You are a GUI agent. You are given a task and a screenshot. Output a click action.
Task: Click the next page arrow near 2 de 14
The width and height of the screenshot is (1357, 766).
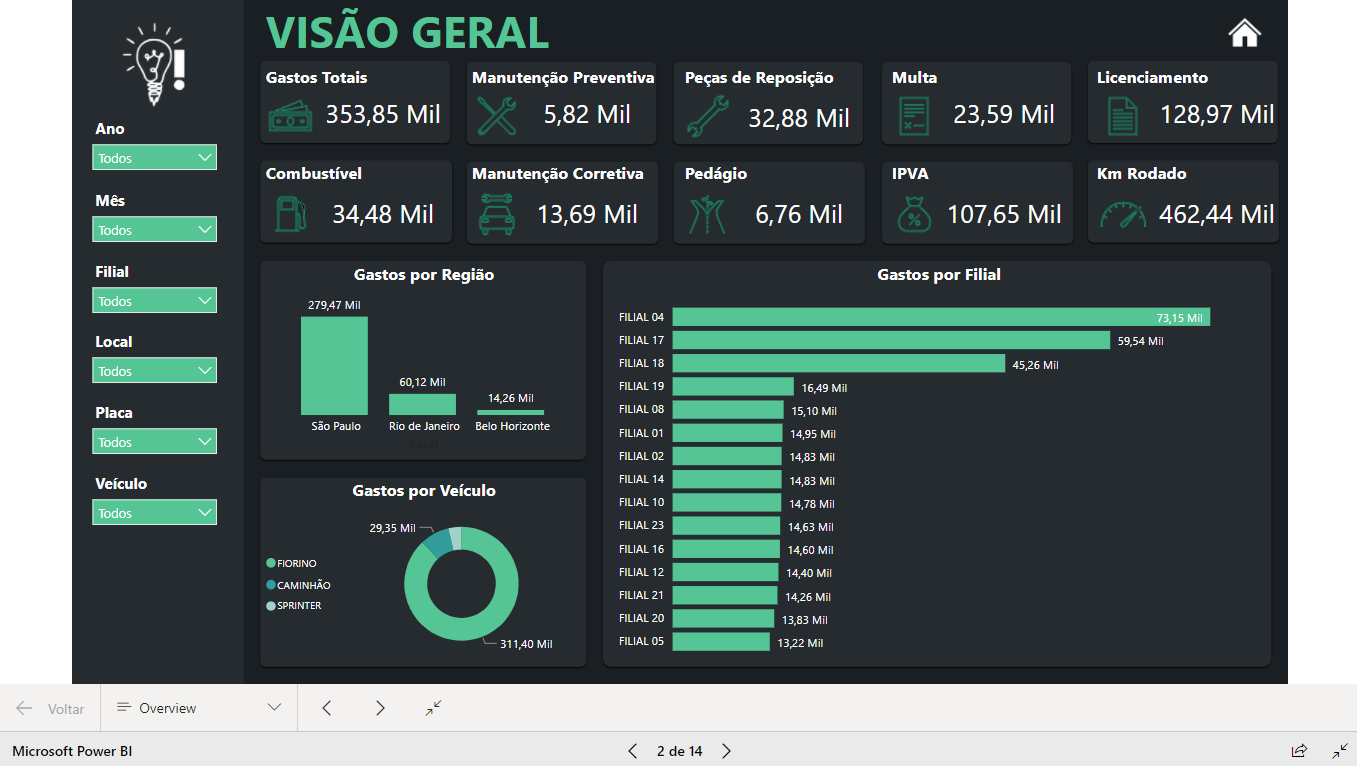(x=725, y=750)
